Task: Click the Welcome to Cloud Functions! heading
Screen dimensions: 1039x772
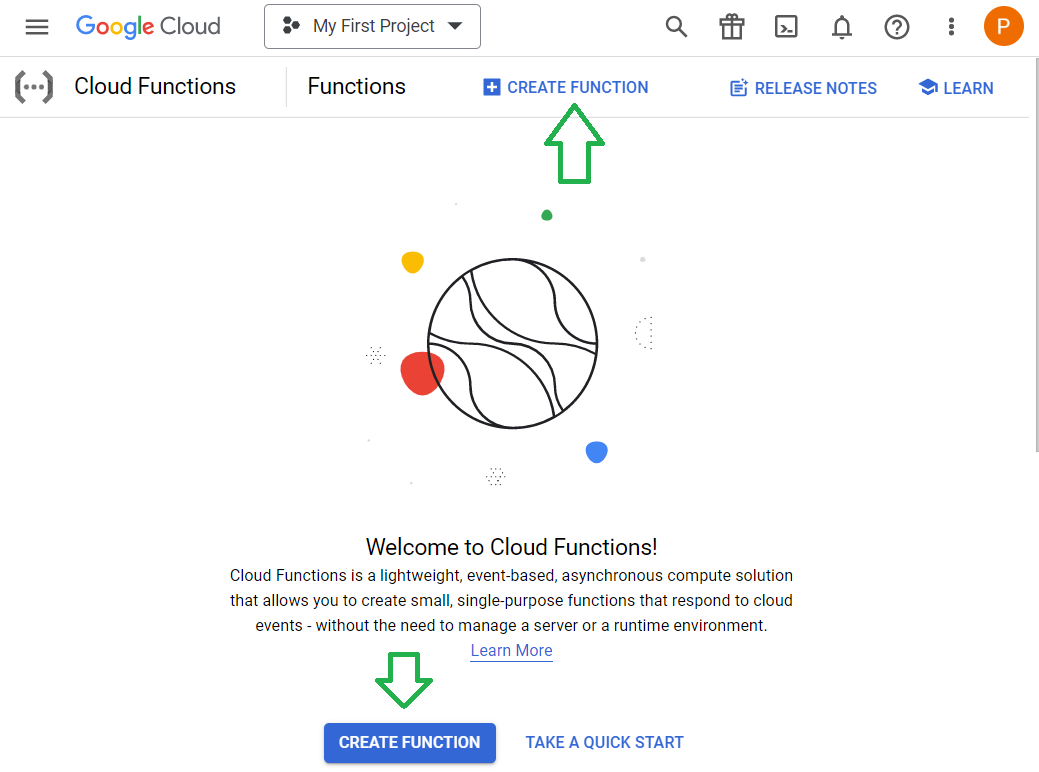Action: point(512,547)
